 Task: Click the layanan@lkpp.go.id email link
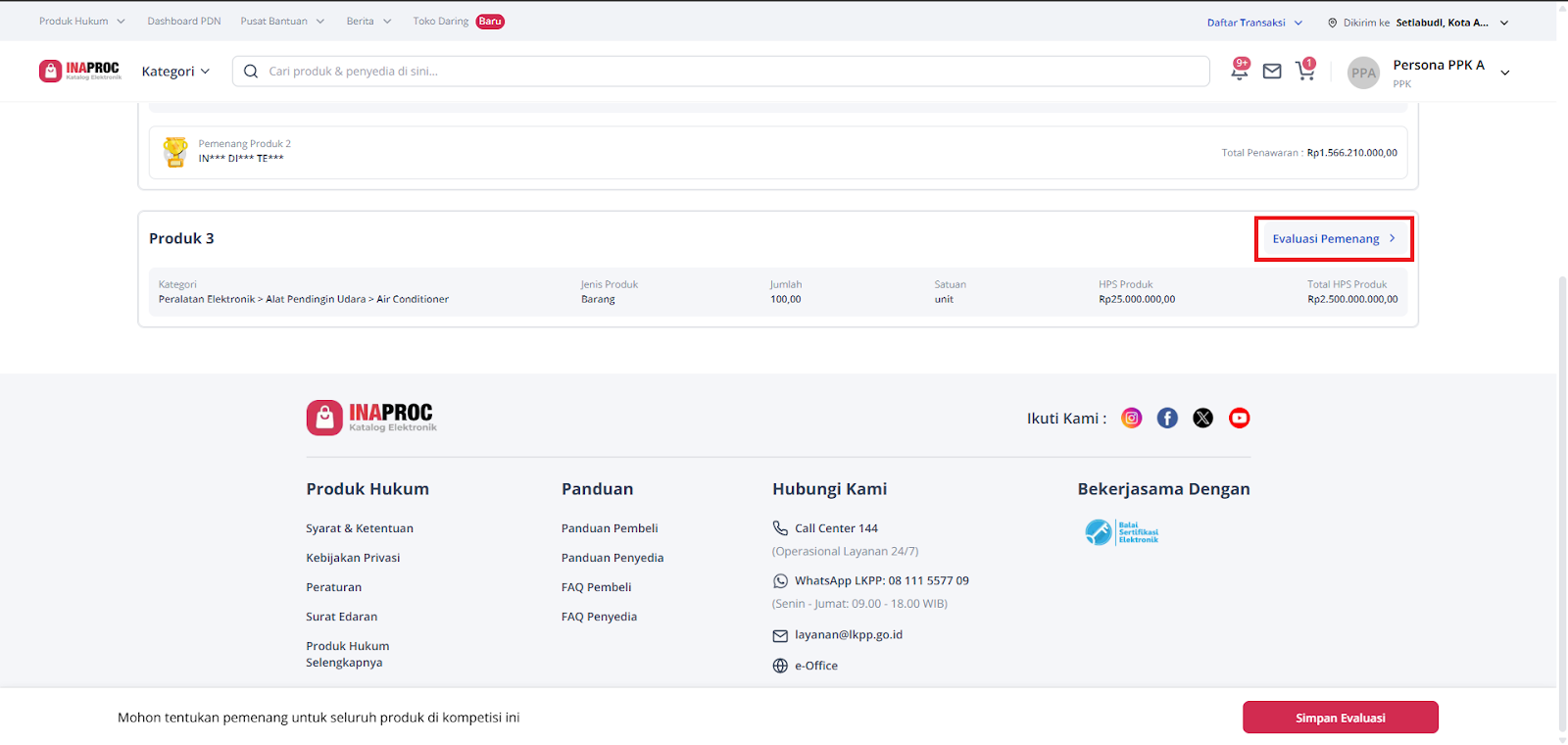(849, 635)
